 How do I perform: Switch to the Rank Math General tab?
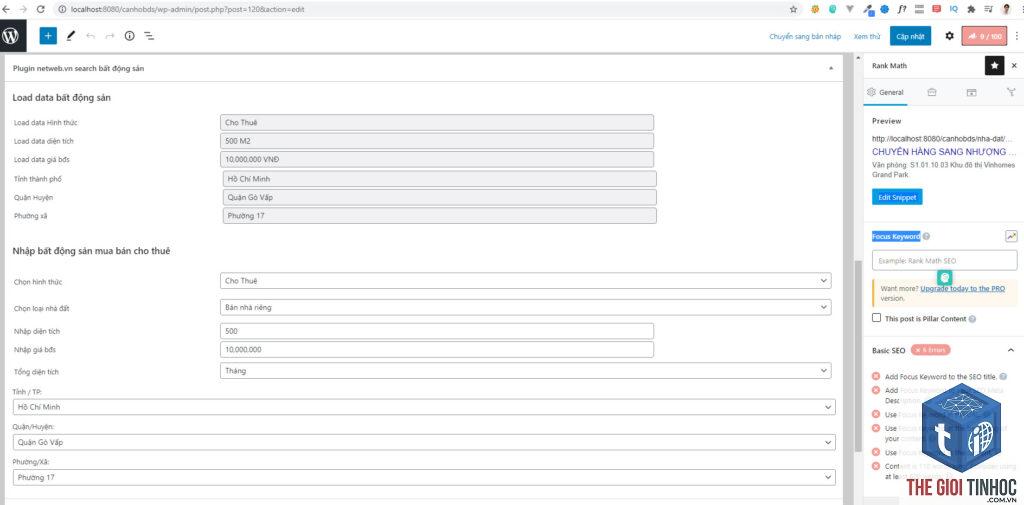point(886,93)
